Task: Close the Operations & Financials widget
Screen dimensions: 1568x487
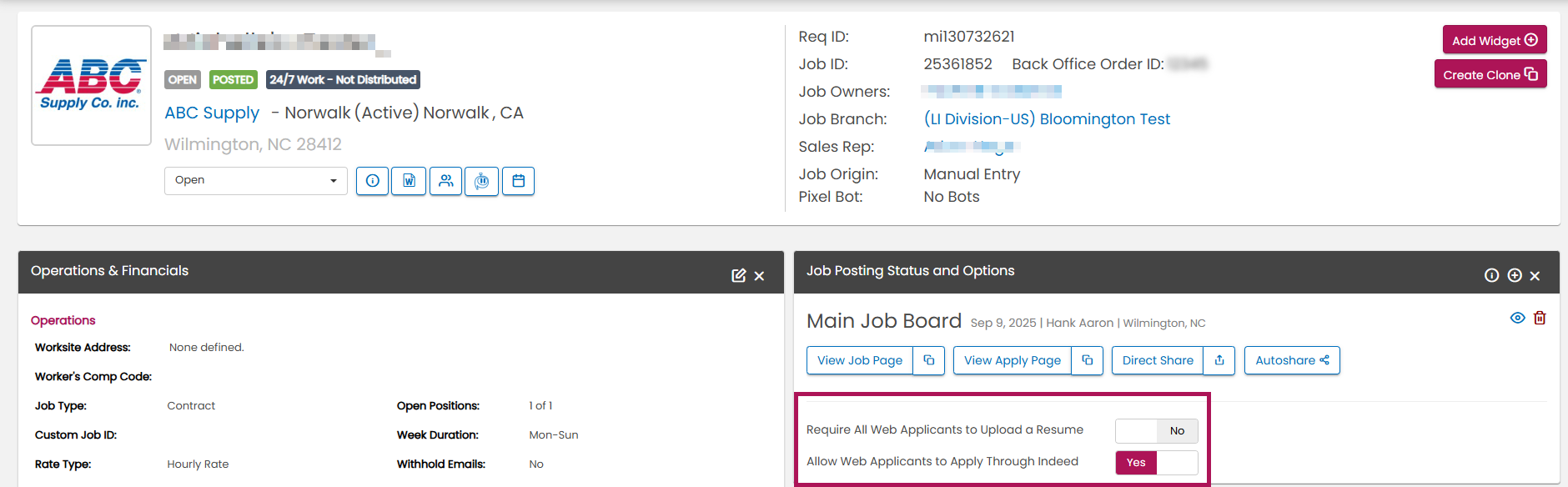Action: click(x=759, y=276)
